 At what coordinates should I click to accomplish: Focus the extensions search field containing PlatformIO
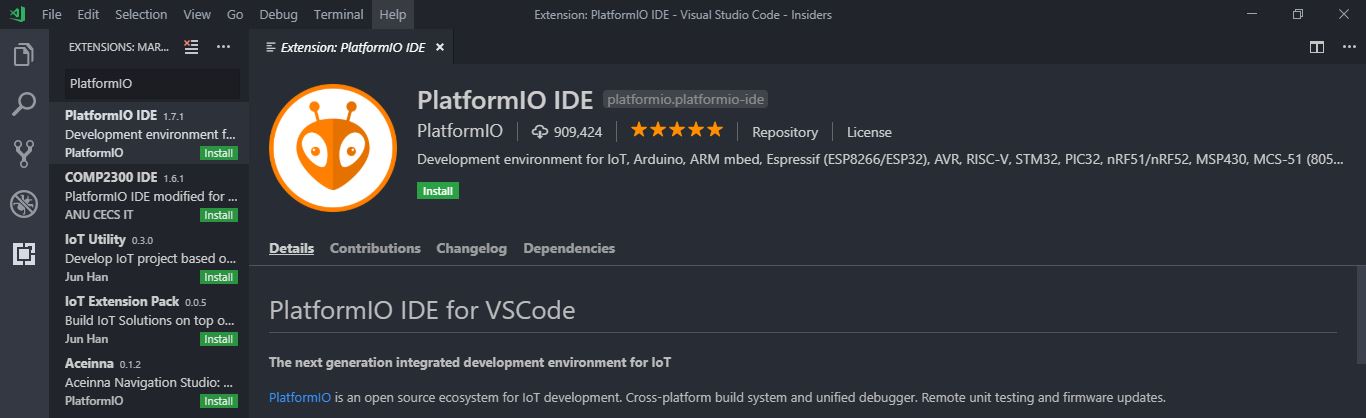152,84
